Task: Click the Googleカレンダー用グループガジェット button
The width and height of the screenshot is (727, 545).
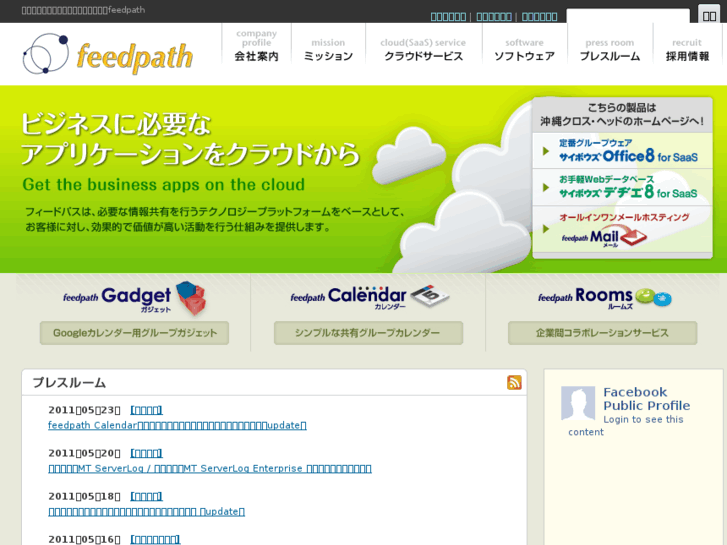Action: click(134, 333)
